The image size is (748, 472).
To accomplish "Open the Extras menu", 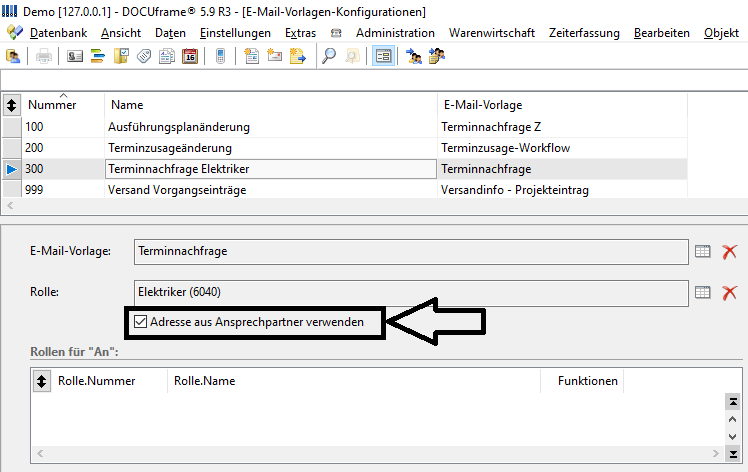I will [x=301, y=33].
